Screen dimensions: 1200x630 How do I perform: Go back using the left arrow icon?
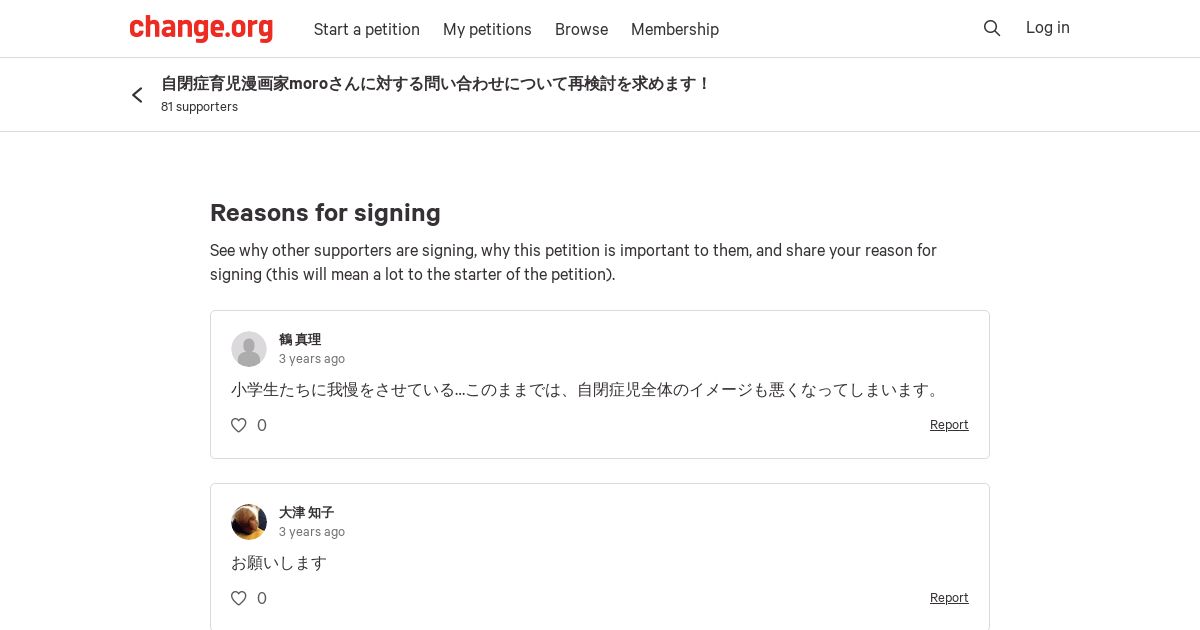pyautogui.click(x=138, y=95)
